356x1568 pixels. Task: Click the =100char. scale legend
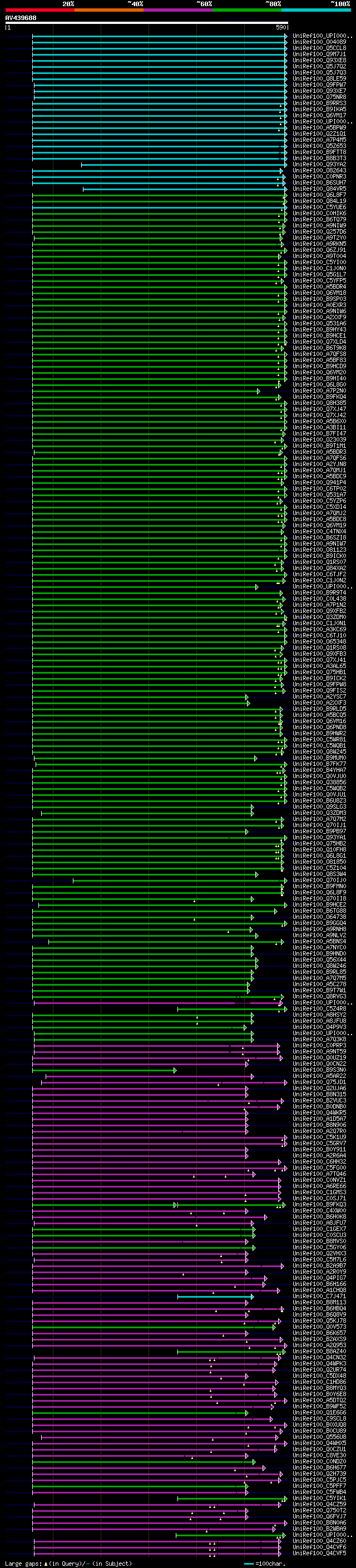[265, 1563]
